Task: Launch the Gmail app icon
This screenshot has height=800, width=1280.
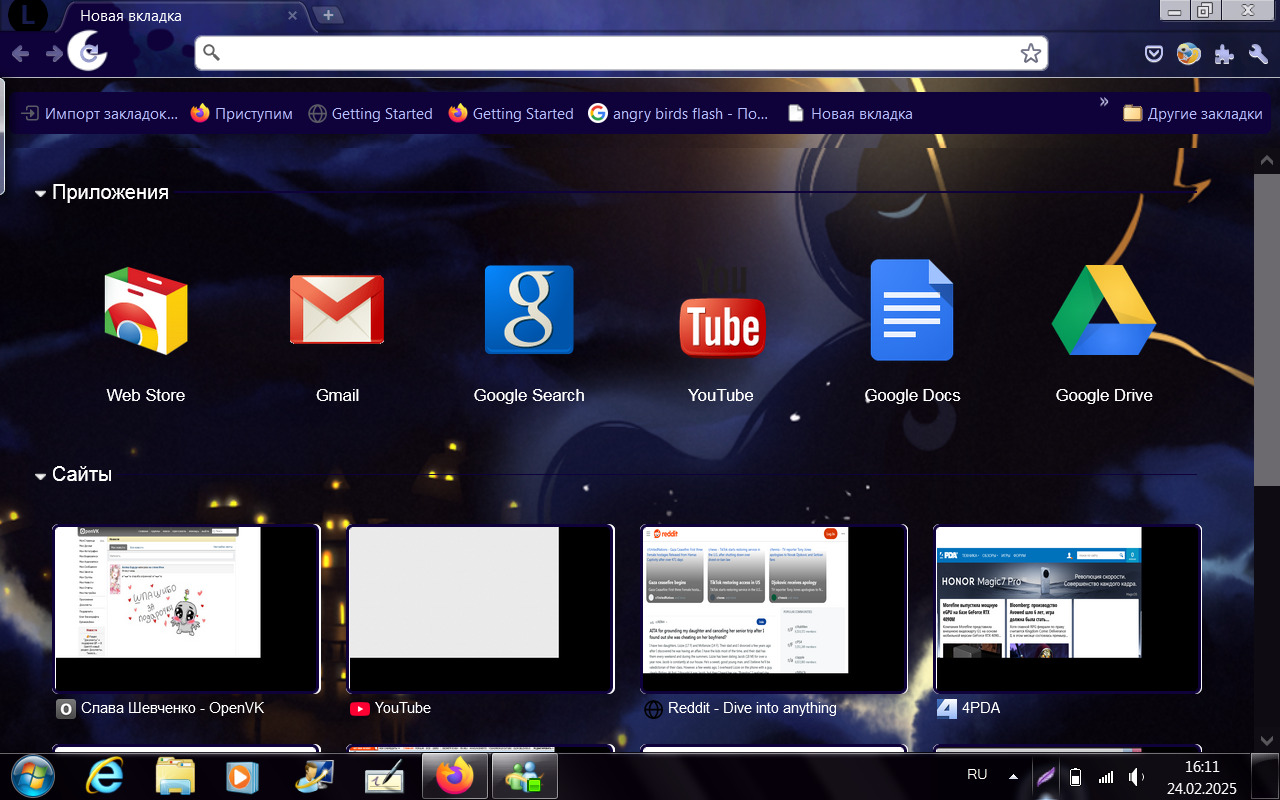Action: point(337,311)
